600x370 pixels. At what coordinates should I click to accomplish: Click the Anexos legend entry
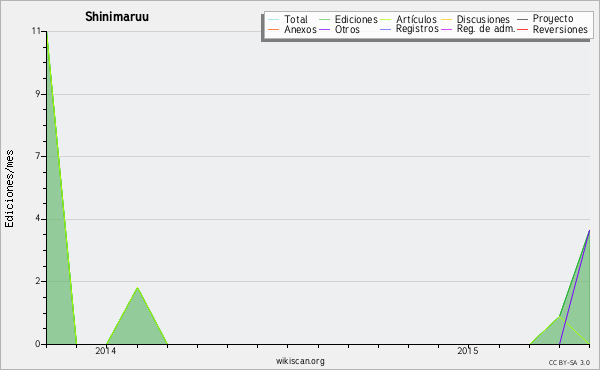click(x=292, y=29)
